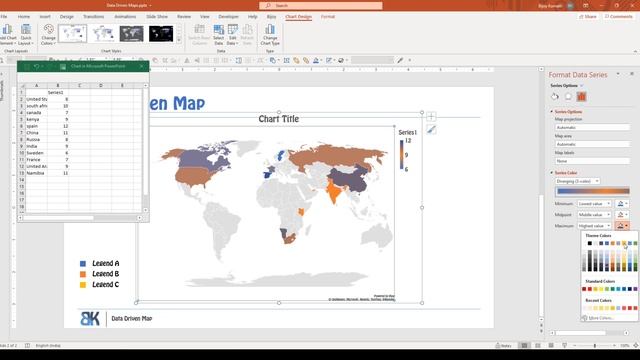Image resolution: width=640 pixels, height=360 pixels.
Task: Expand chart styles gallery More arrow
Action: [x=179, y=40]
